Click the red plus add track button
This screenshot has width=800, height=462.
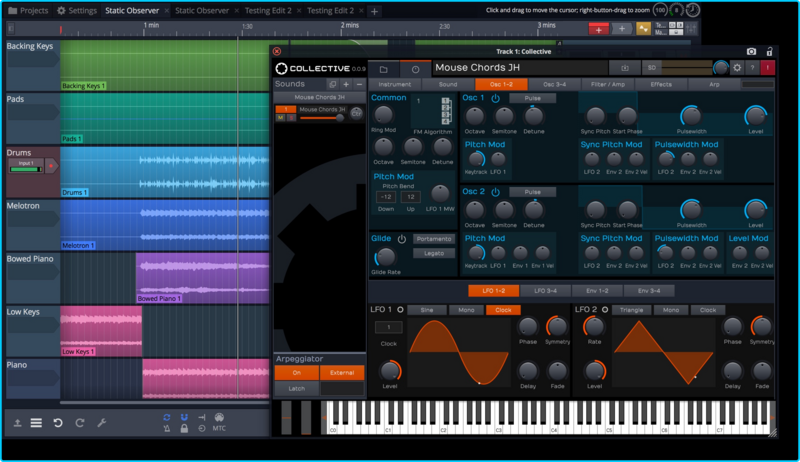(x=598, y=29)
